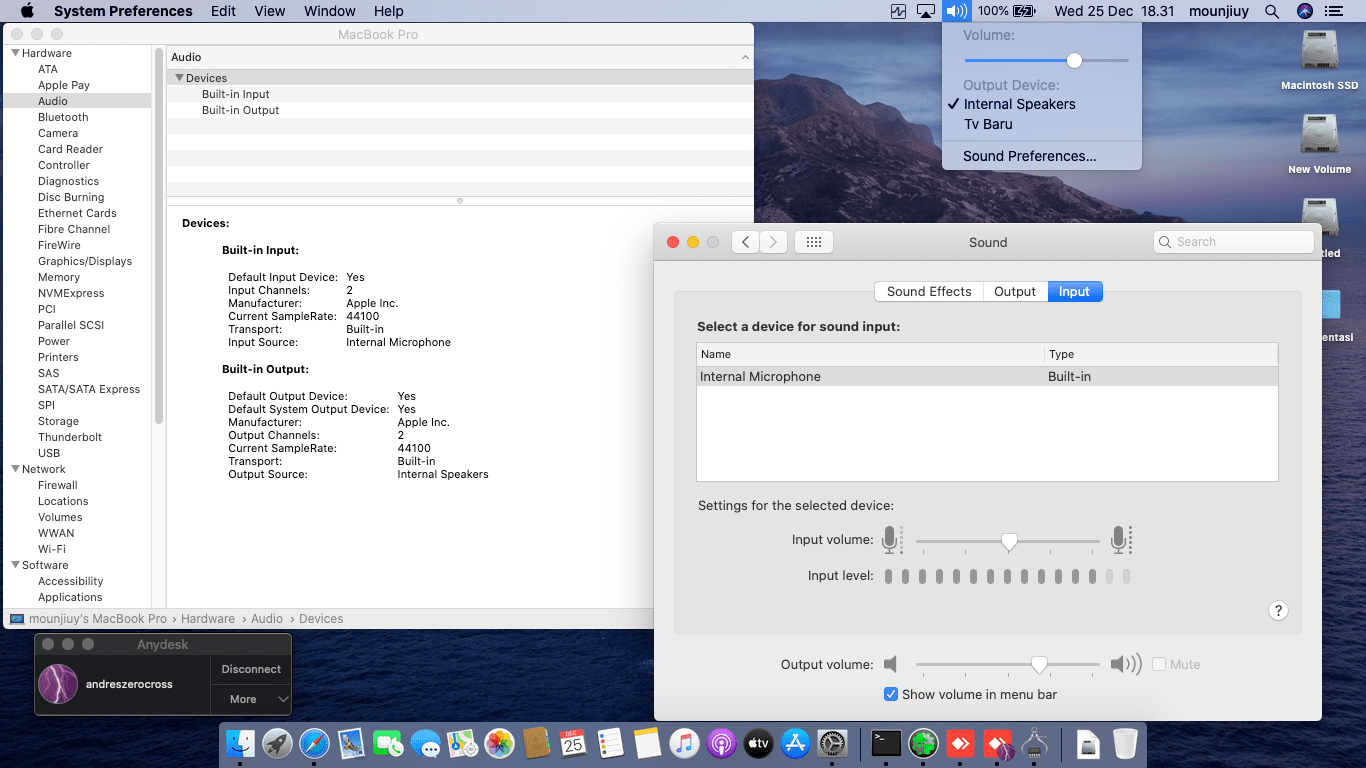Open Photos from the Dock
Image resolution: width=1366 pixels, height=768 pixels.
[x=499, y=743]
